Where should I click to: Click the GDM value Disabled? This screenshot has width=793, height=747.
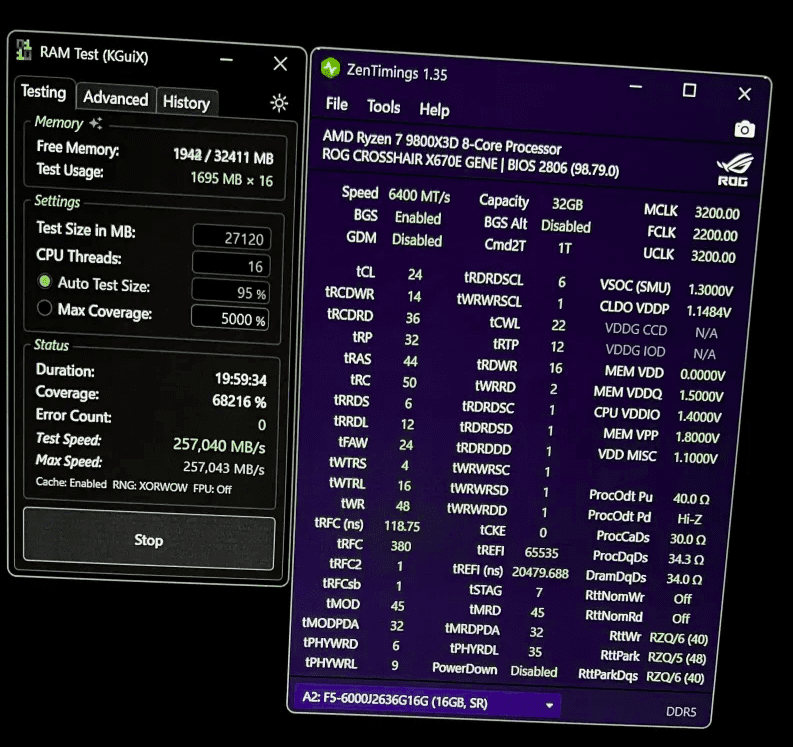[417, 240]
